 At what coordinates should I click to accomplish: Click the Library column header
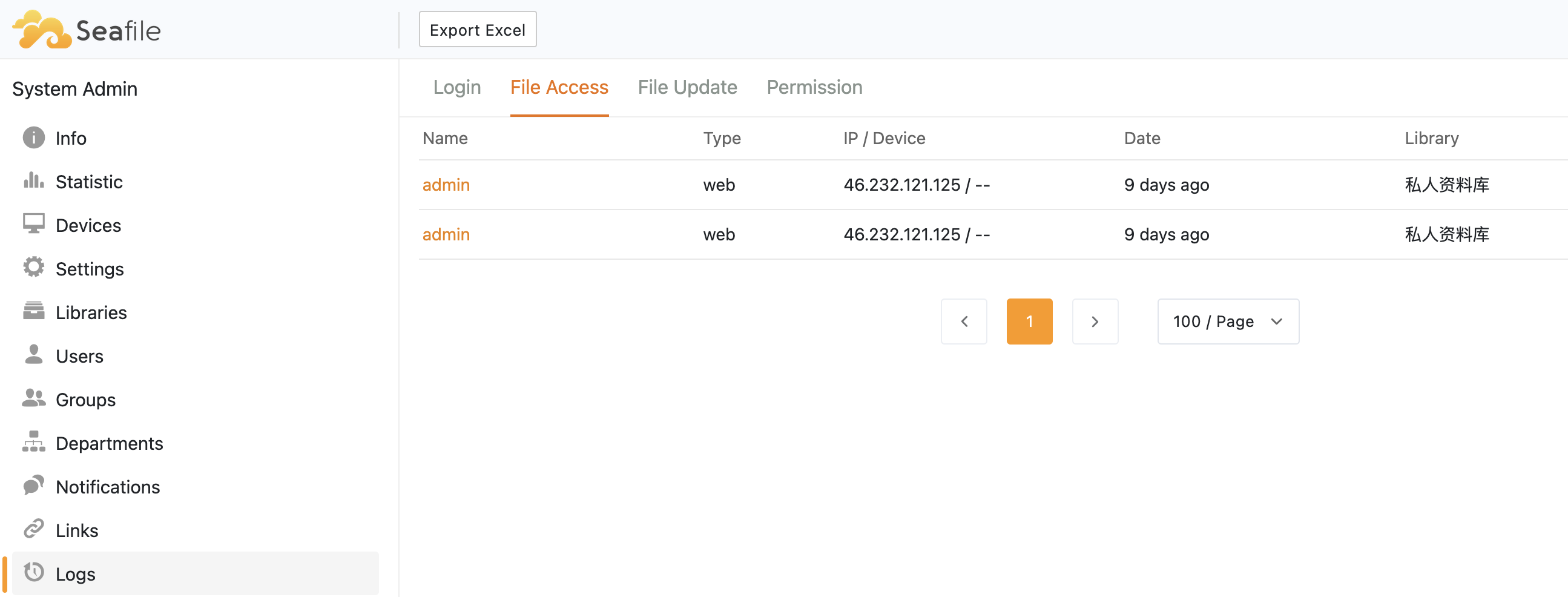(x=1432, y=139)
